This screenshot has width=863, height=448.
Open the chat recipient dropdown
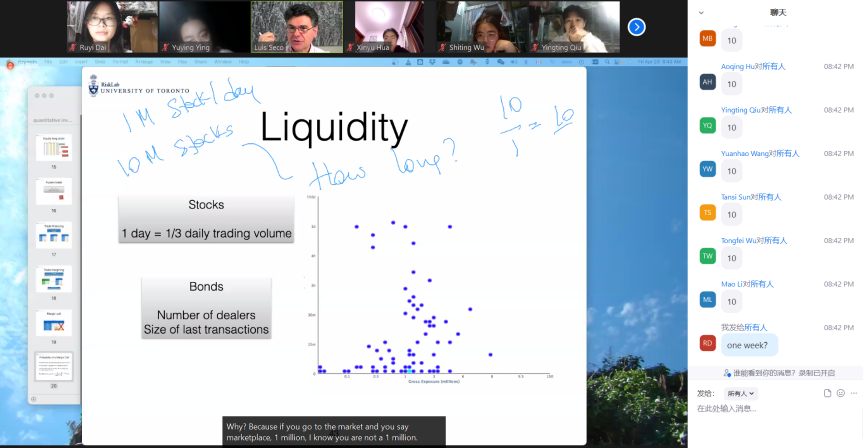(739, 394)
